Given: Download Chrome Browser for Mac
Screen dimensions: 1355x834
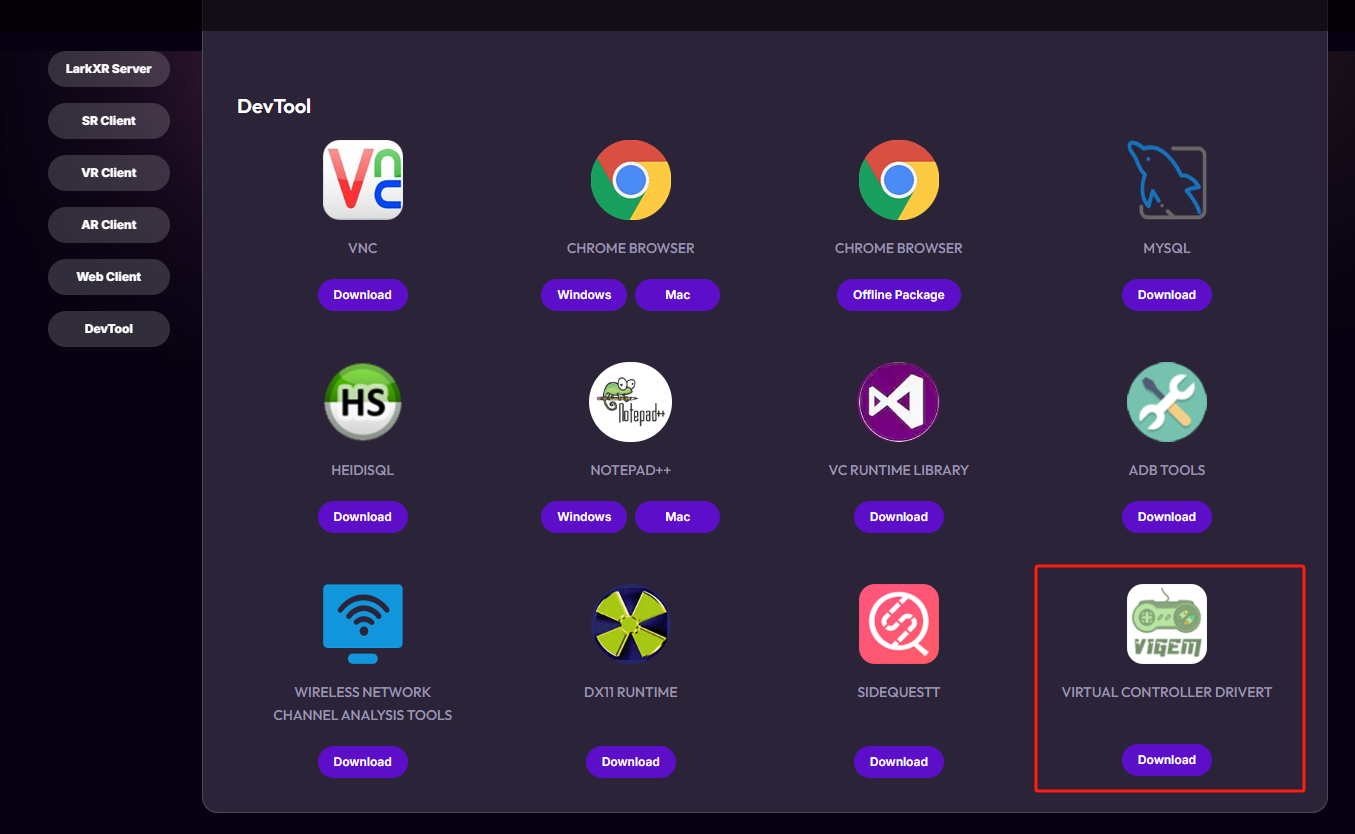Looking at the screenshot, I should [x=678, y=295].
